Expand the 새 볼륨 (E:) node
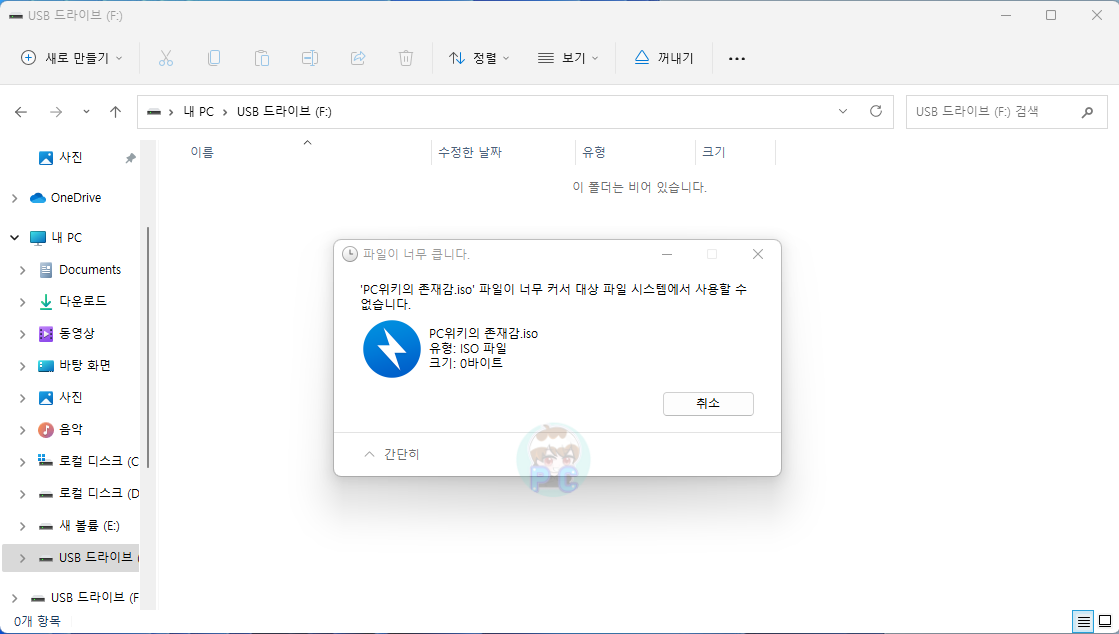Viewport: 1119px width, 634px height. tap(23, 527)
